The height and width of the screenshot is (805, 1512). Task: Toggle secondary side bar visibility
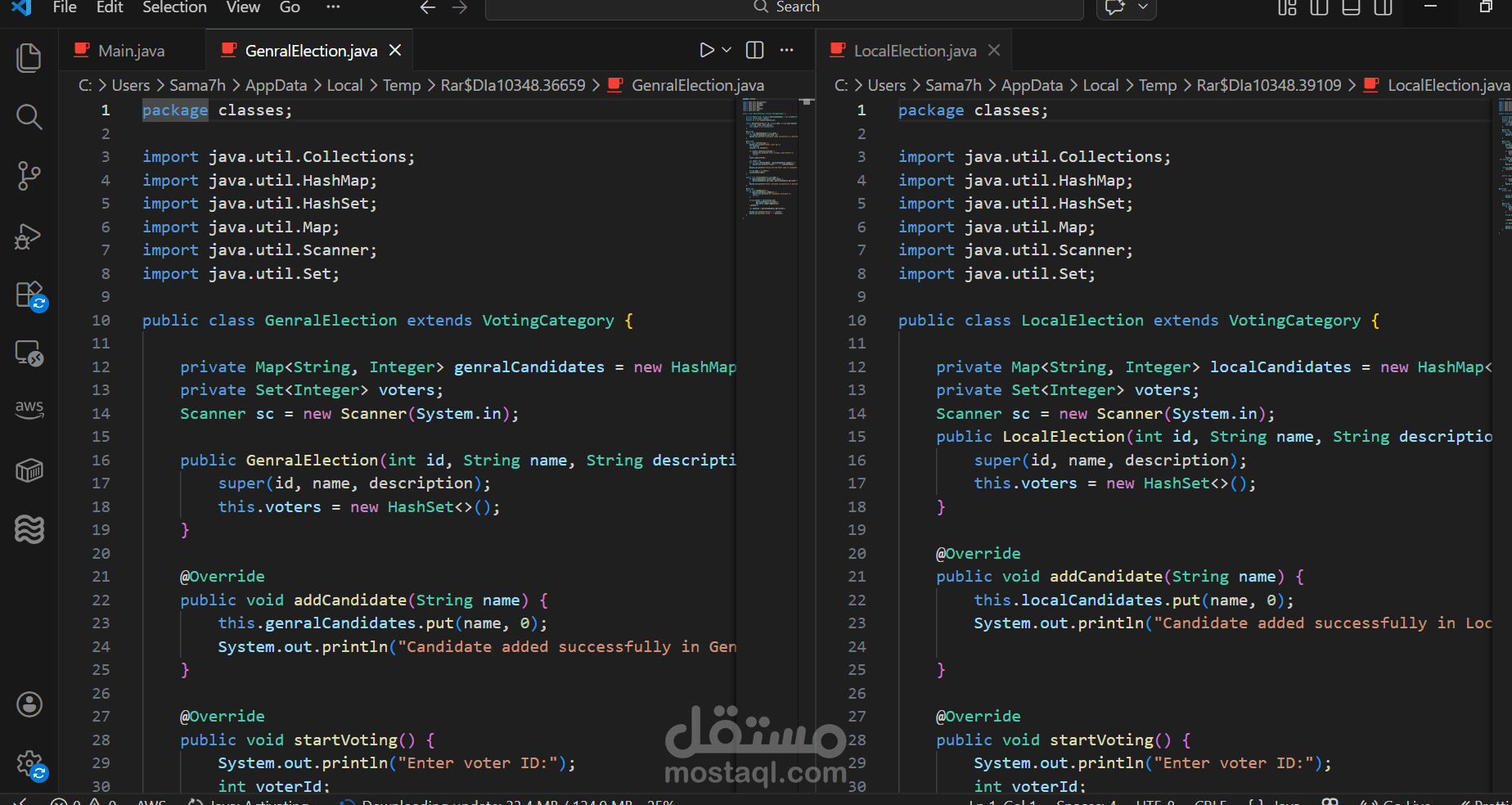click(x=1383, y=8)
